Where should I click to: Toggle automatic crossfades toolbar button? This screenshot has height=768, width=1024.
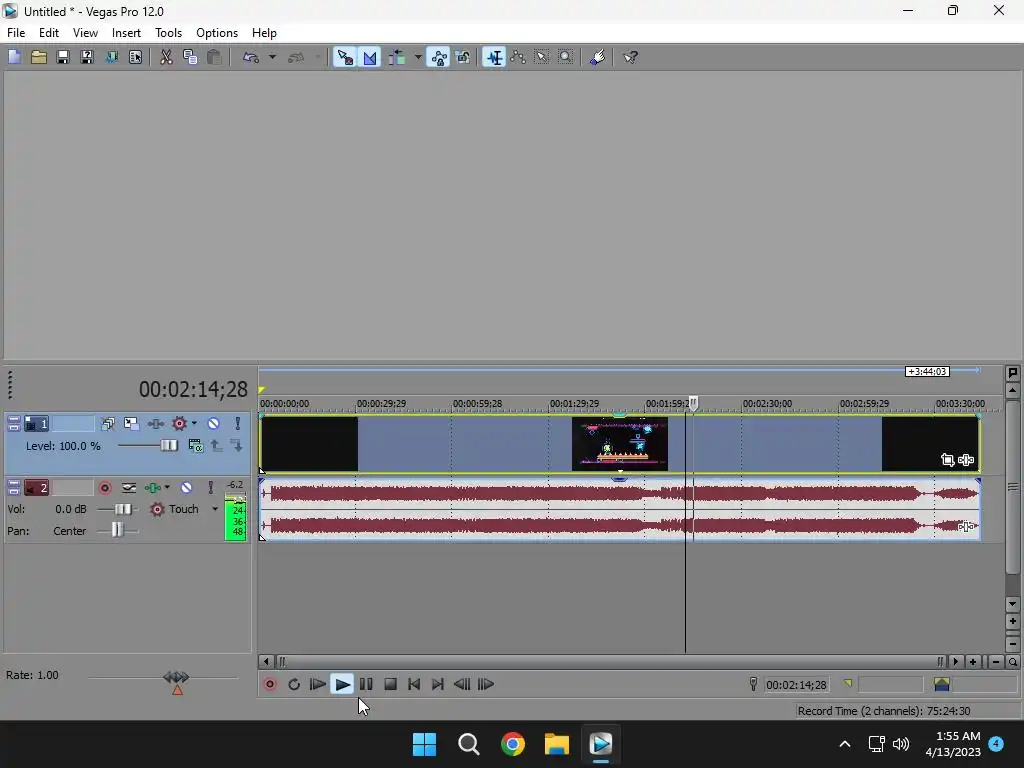370,57
